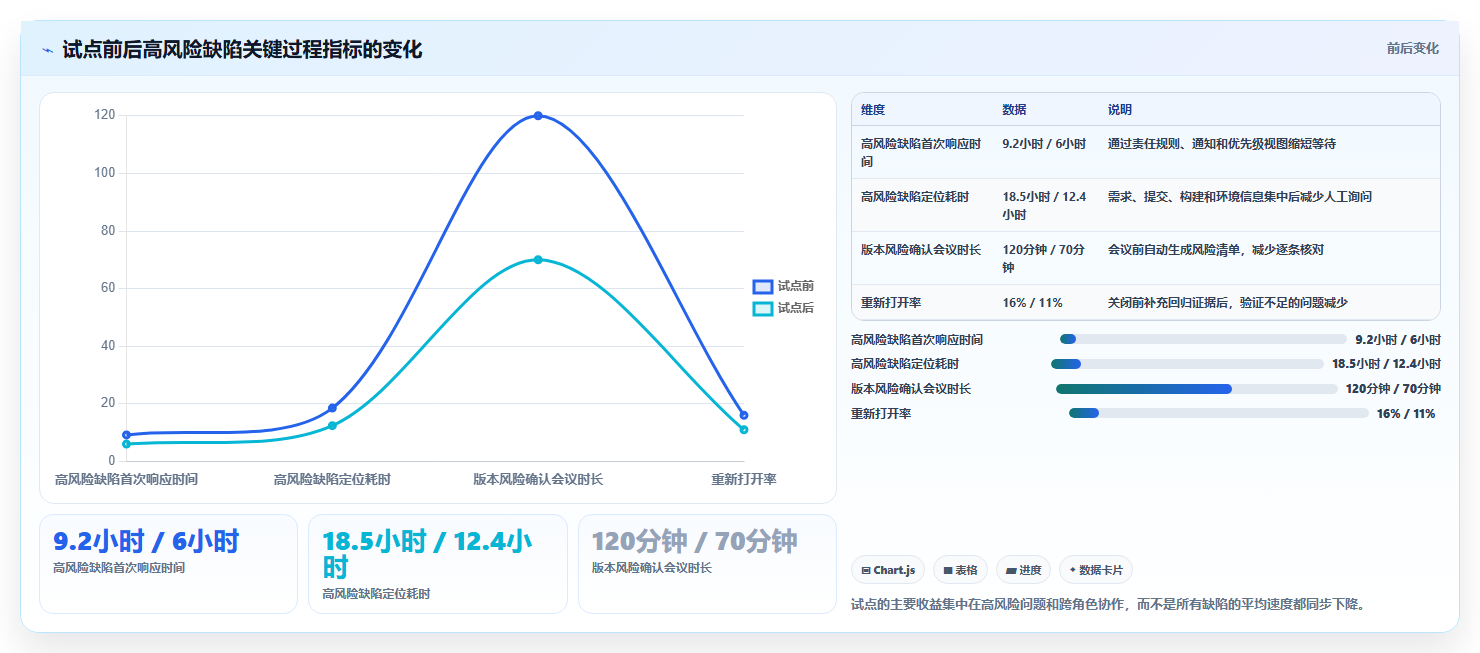Click the 试点后 peak point at 70
This screenshot has height=653, width=1480.
[x=538, y=260]
